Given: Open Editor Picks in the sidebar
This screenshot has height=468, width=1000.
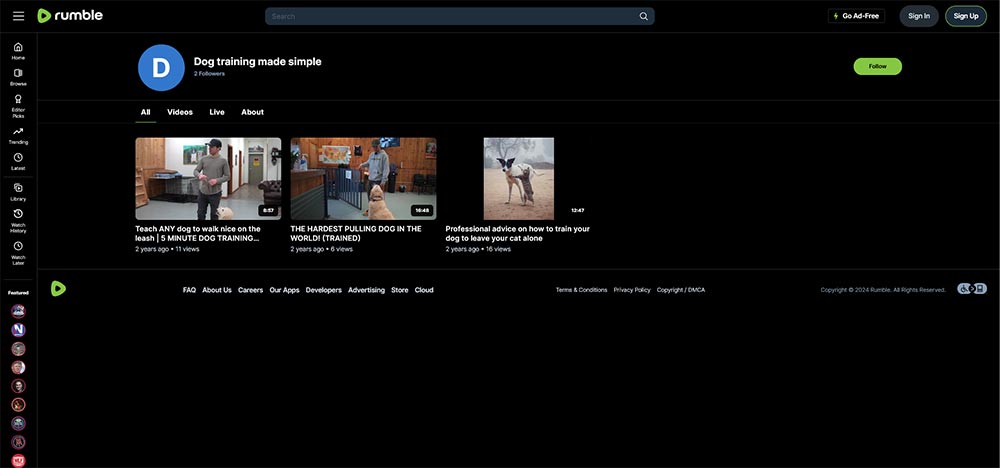Looking at the screenshot, I should [x=18, y=106].
